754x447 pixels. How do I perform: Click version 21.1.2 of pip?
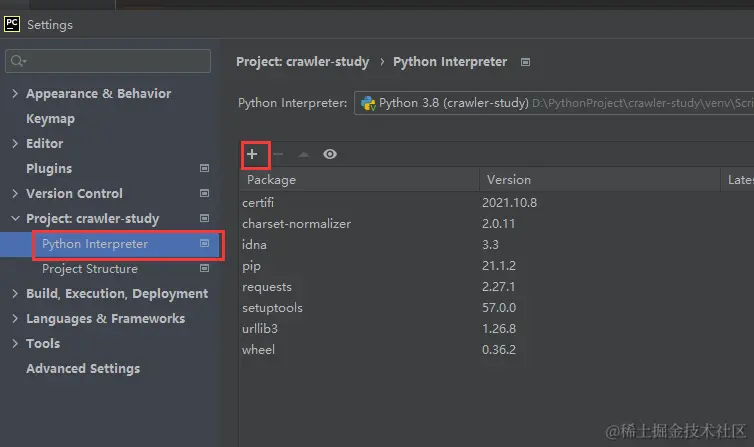point(499,265)
